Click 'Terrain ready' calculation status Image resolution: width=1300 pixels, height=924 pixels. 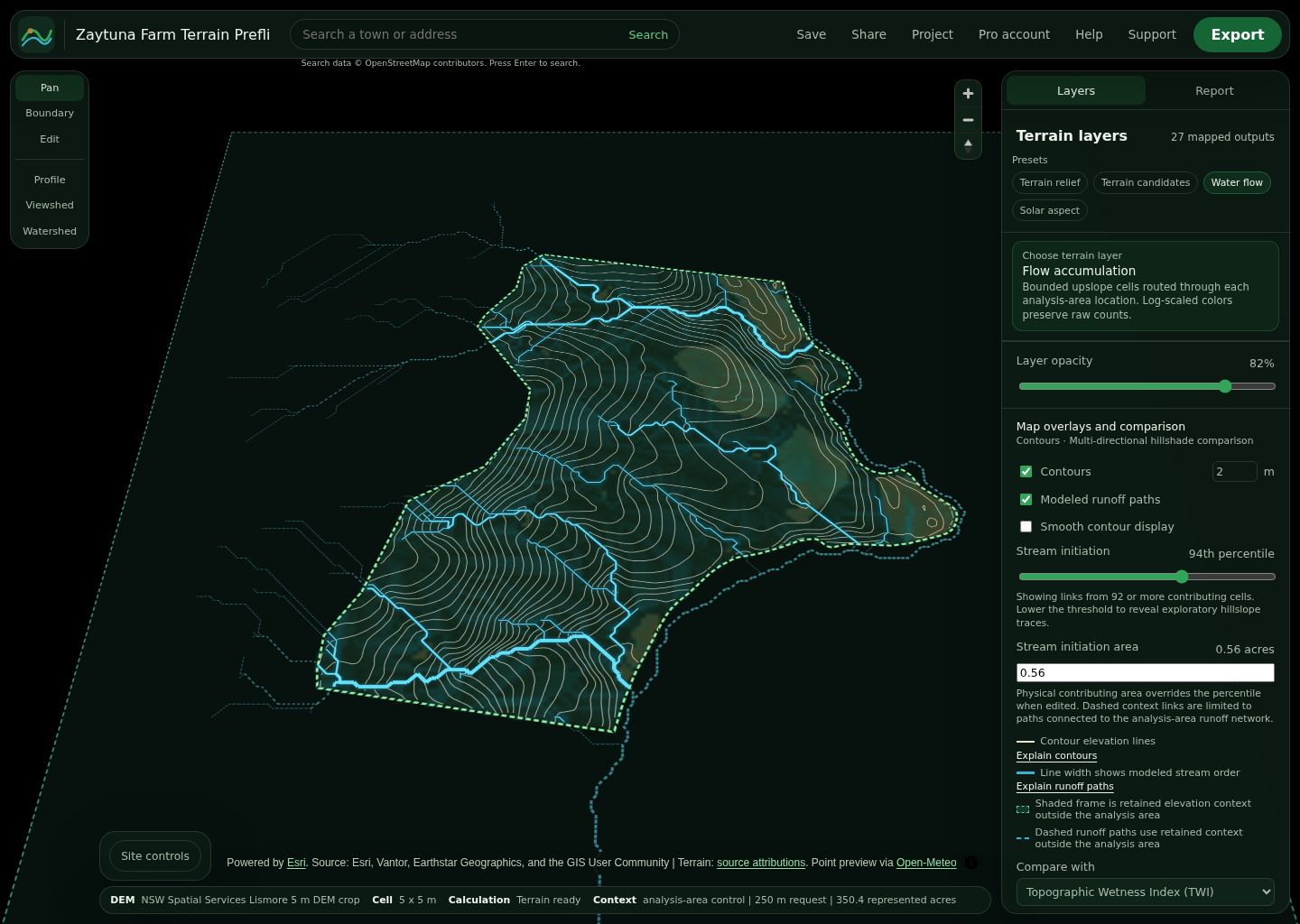[548, 901]
